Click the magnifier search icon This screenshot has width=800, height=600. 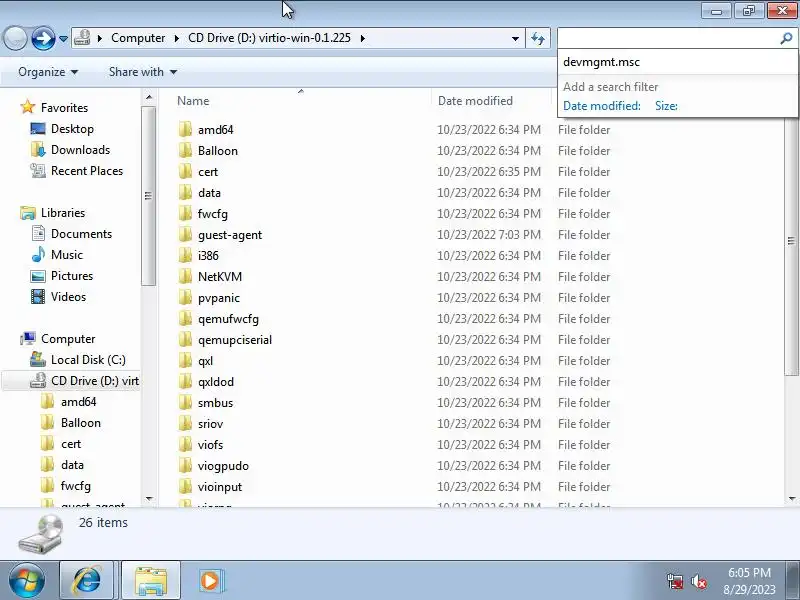(786, 38)
